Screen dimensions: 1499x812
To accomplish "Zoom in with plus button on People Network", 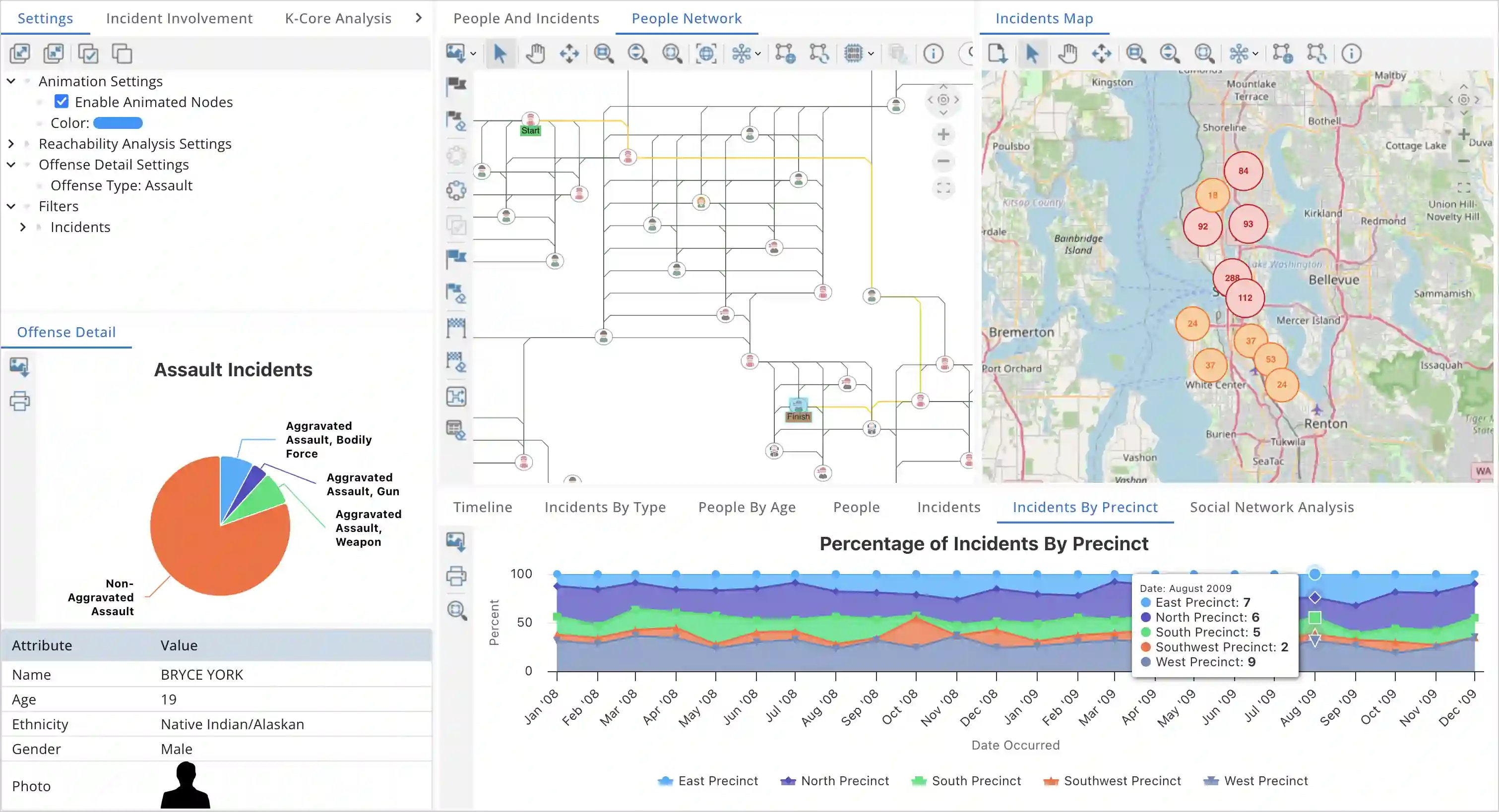I will 943,135.
